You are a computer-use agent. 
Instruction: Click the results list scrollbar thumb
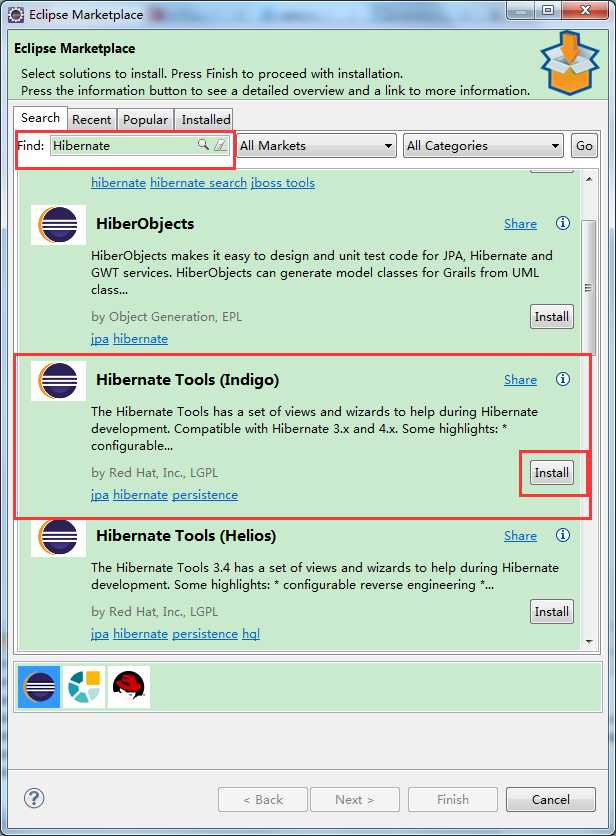tap(589, 288)
